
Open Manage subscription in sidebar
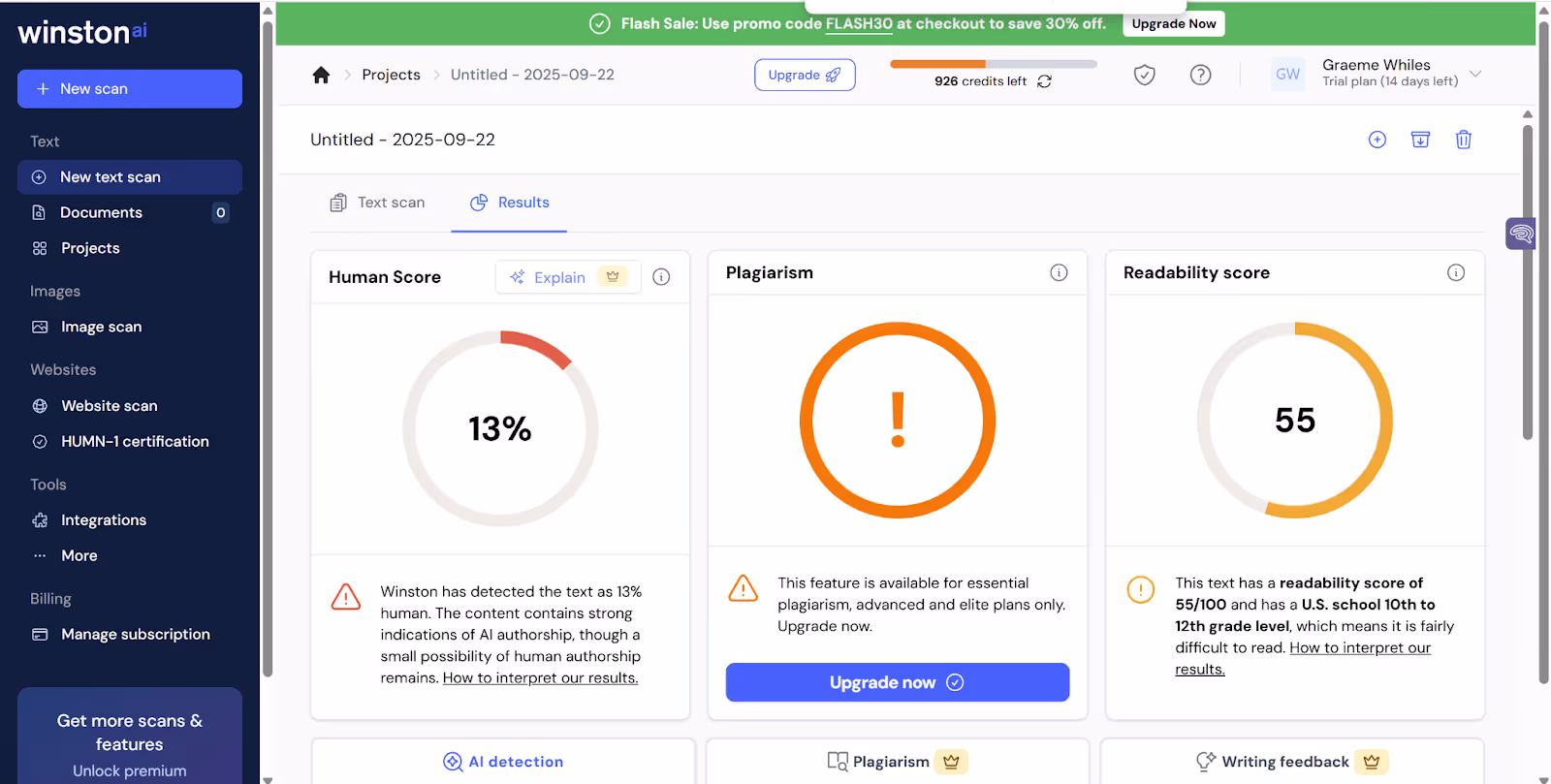[130, 634]
